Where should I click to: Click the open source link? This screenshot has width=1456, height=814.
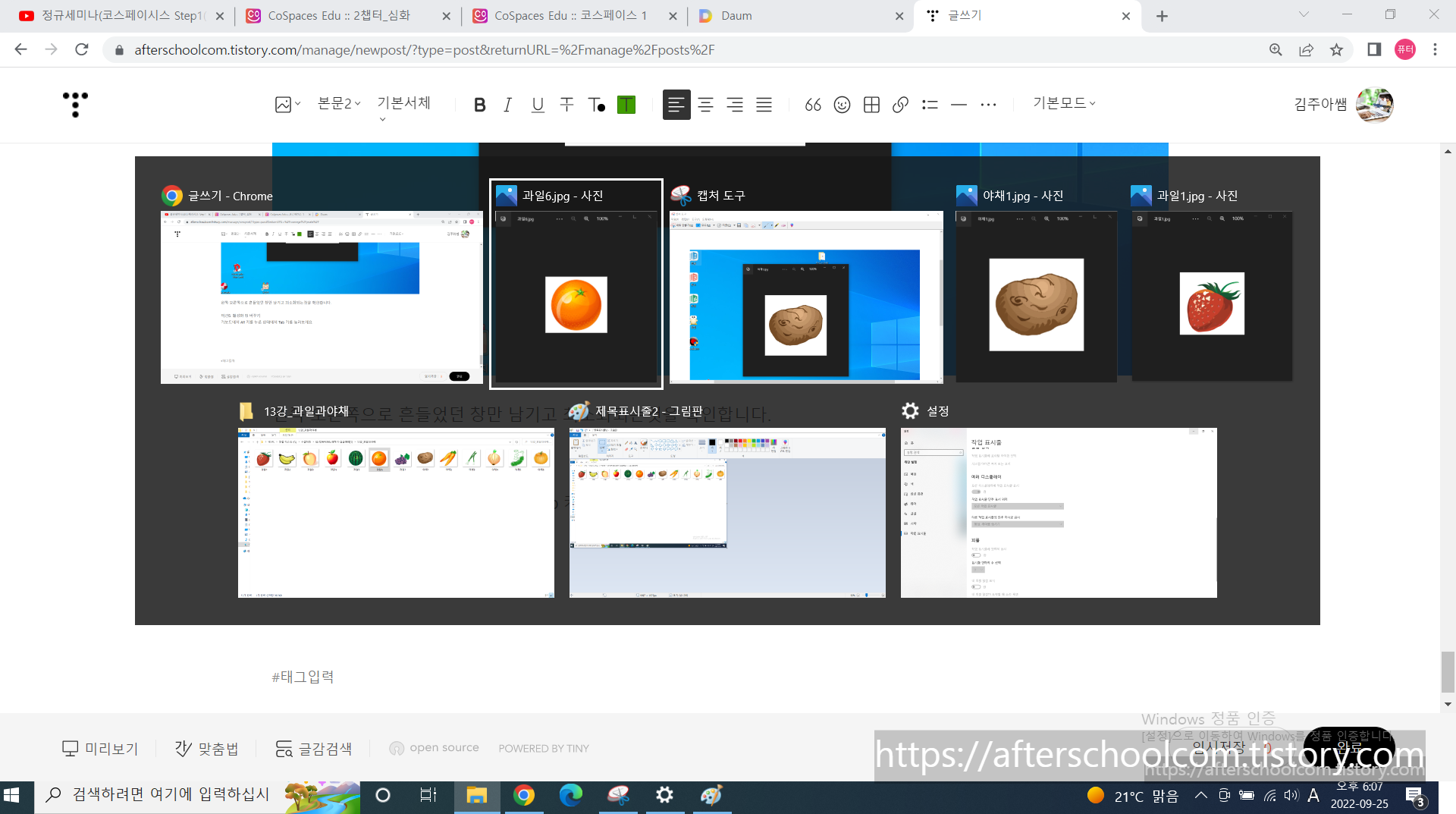(435, 748)
